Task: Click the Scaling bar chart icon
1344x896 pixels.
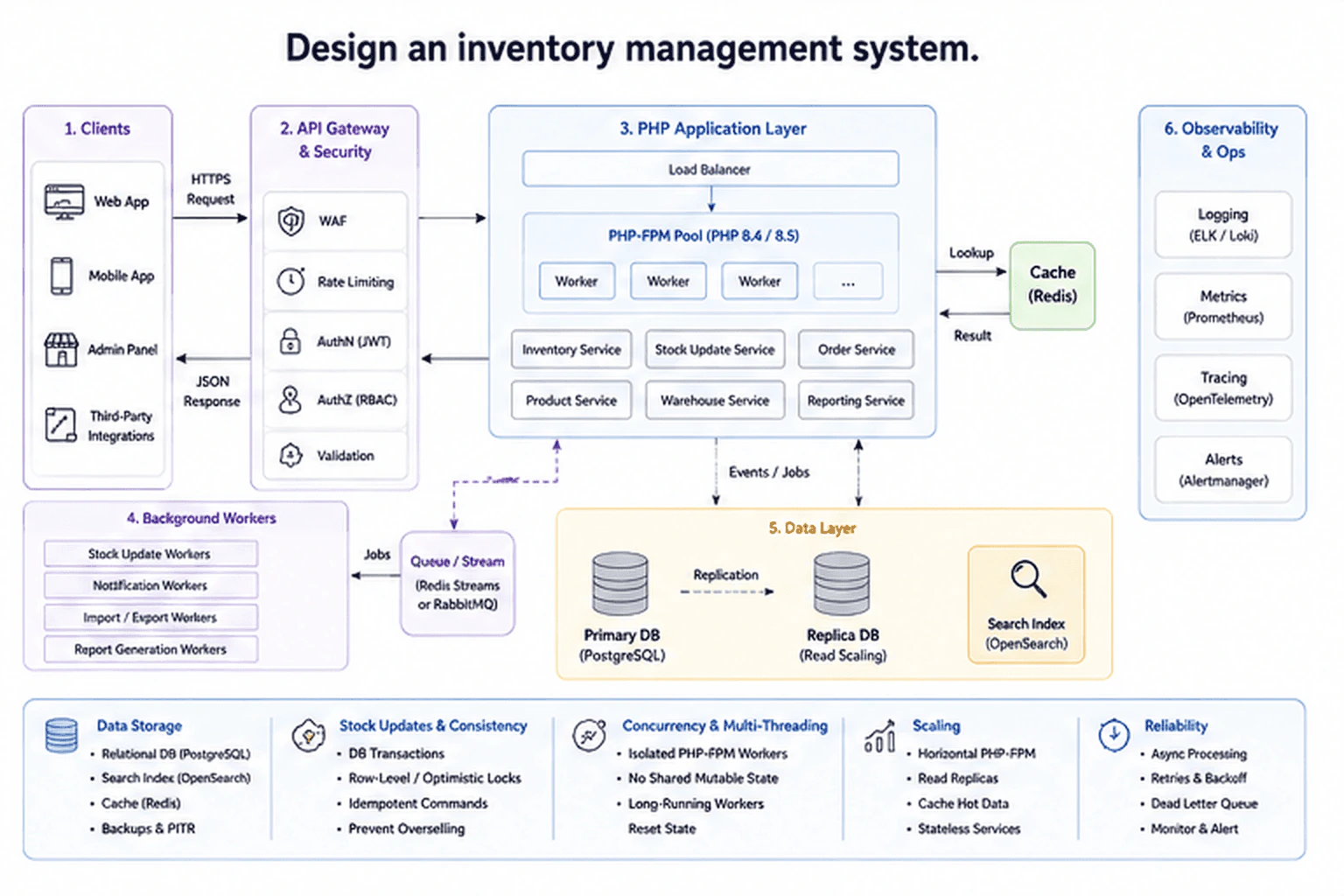Action: [879, 736]
